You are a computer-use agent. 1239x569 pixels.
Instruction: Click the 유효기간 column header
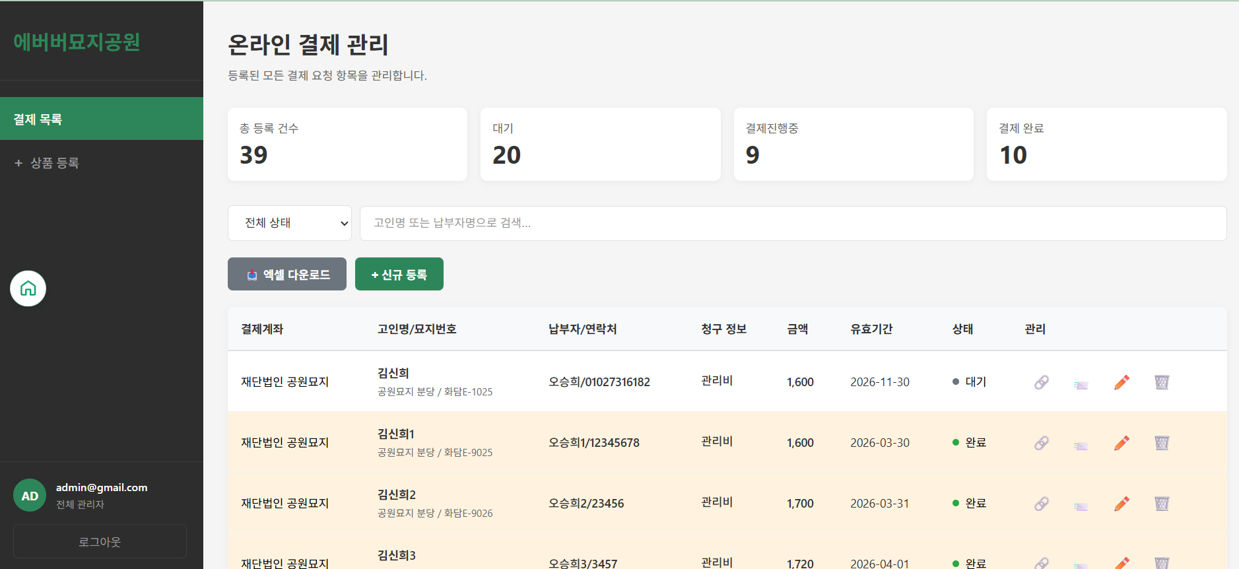pyautogui.click(x=871, y=329)
